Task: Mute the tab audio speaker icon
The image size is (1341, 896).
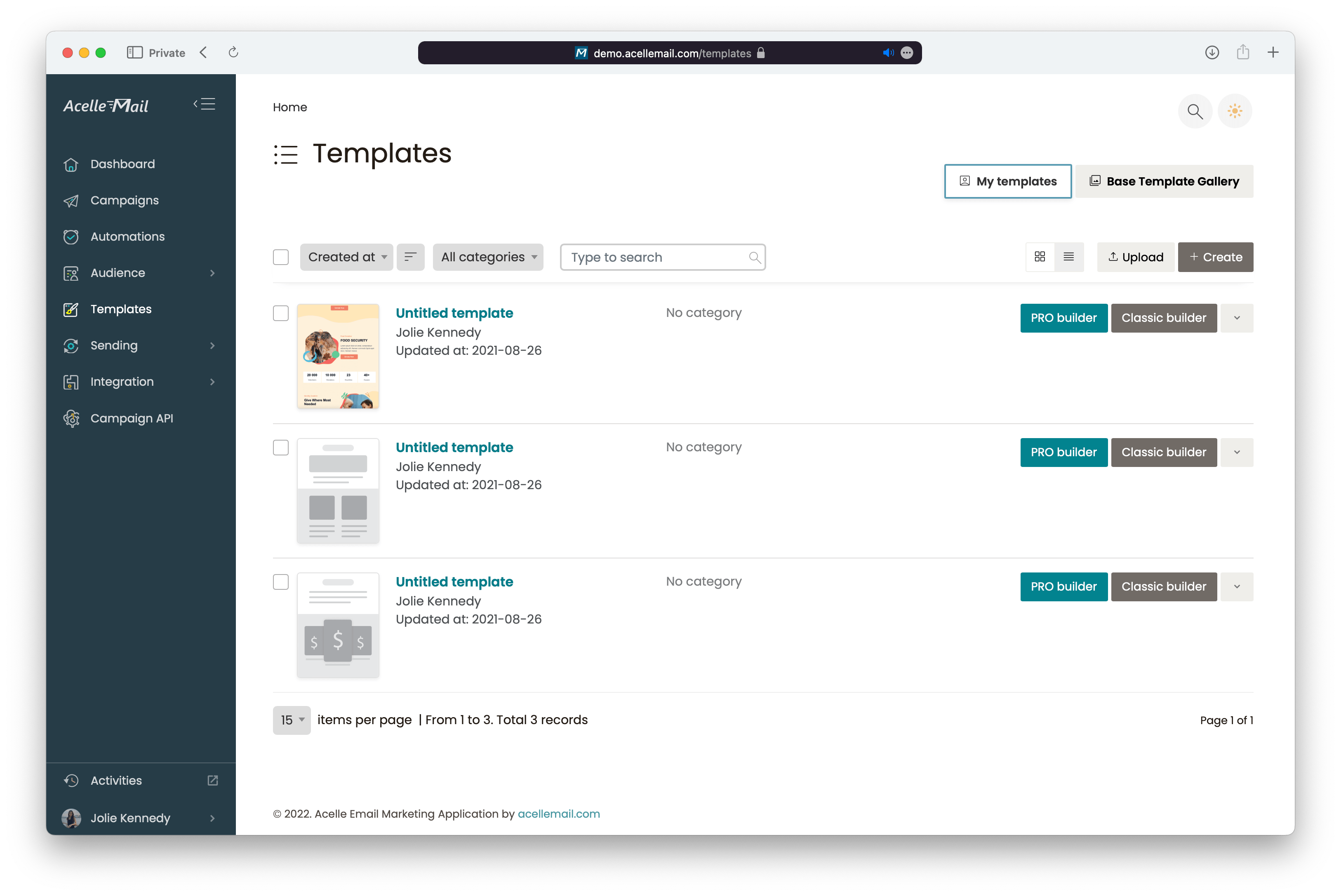Action: 888,53
